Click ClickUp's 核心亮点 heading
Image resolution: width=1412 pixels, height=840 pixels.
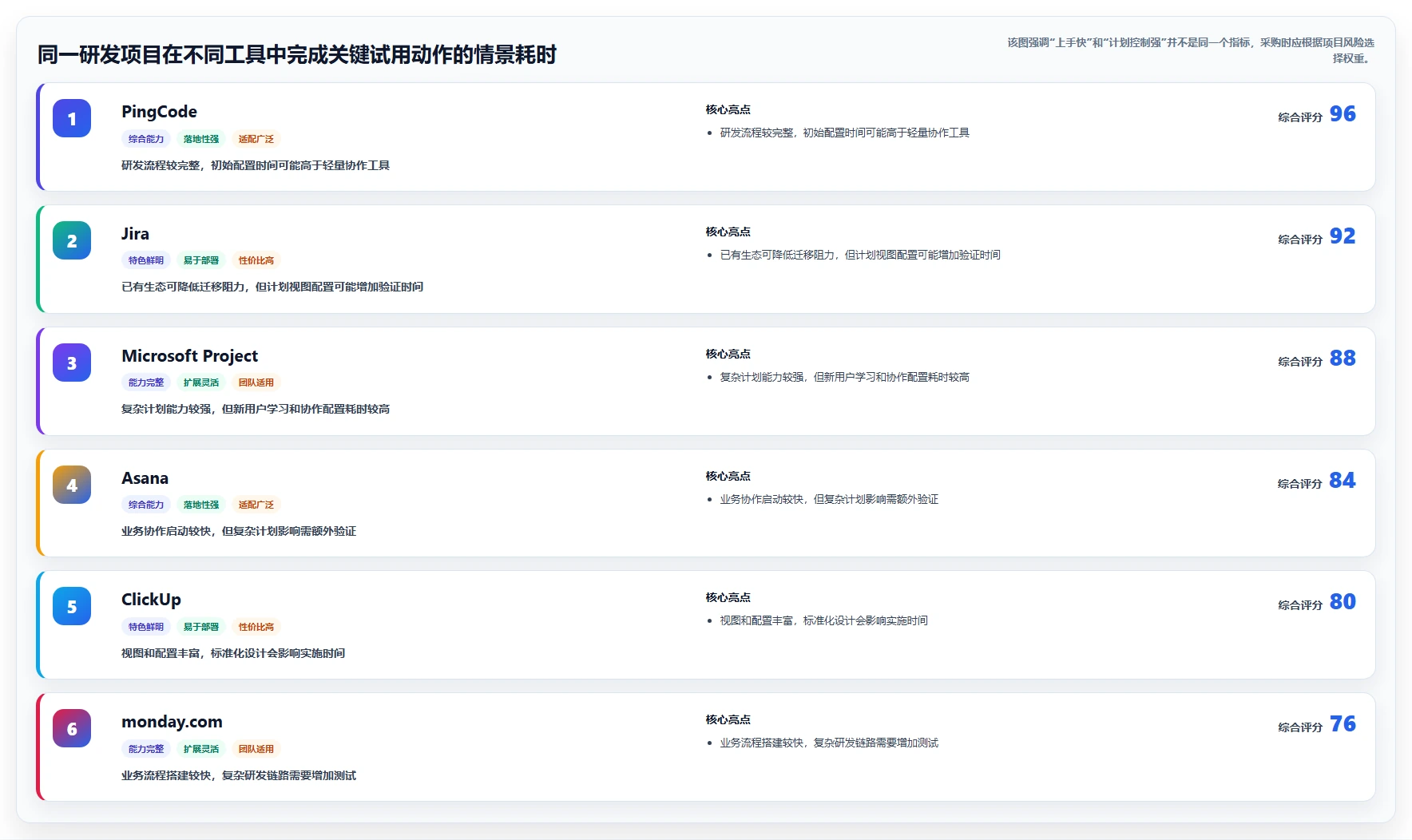click(x=728, y=598)
